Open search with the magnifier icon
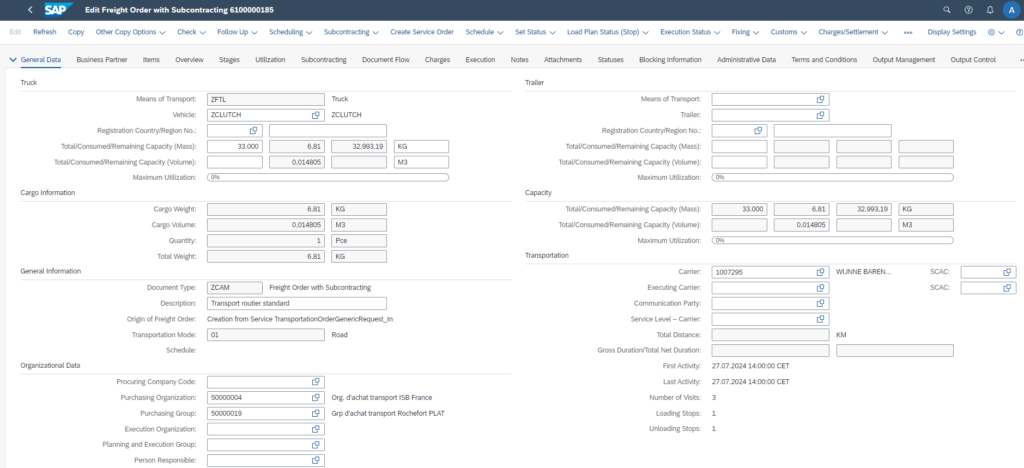1024x468 pixels. point(948,10)
